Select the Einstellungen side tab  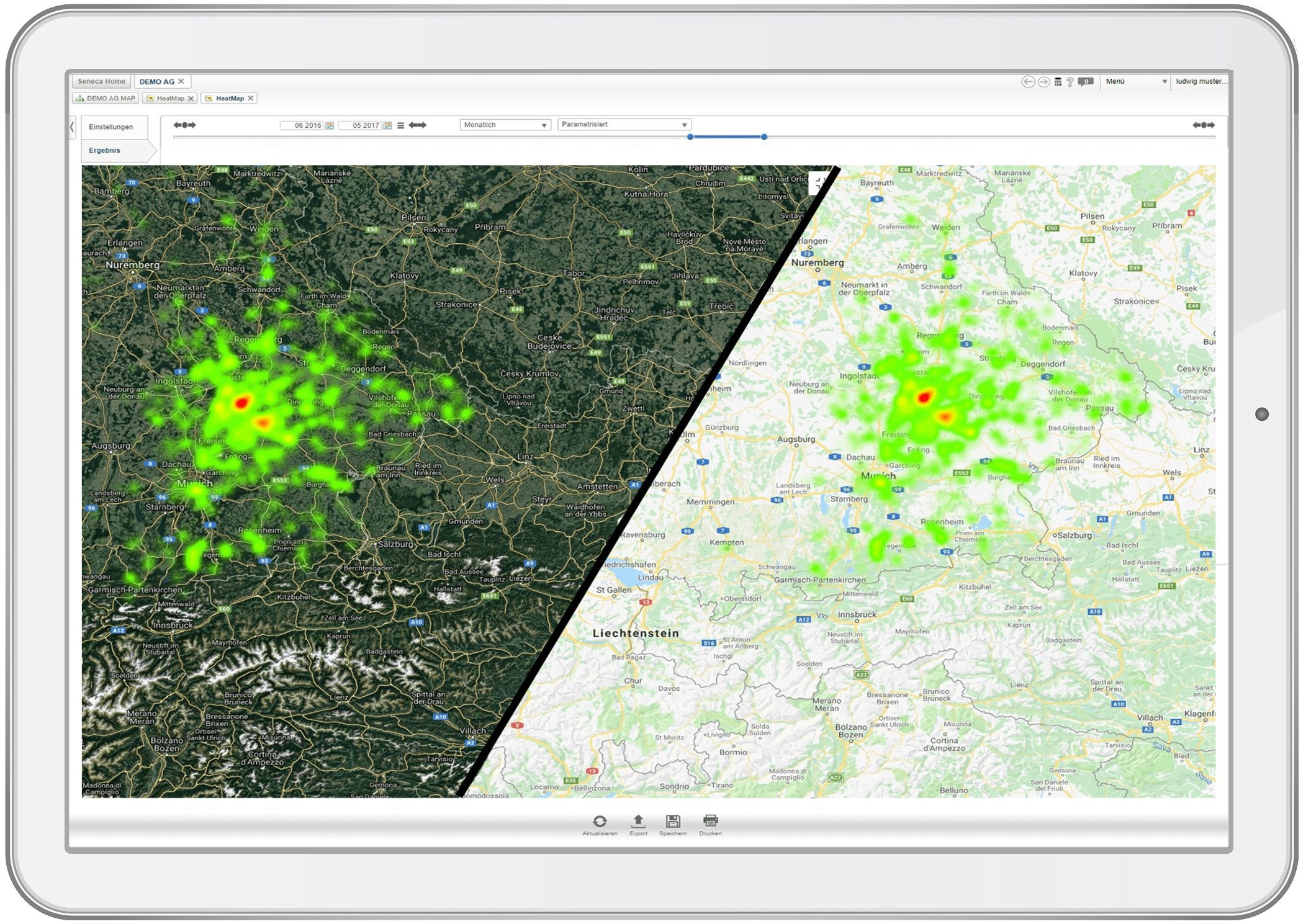tap(111, 127)
